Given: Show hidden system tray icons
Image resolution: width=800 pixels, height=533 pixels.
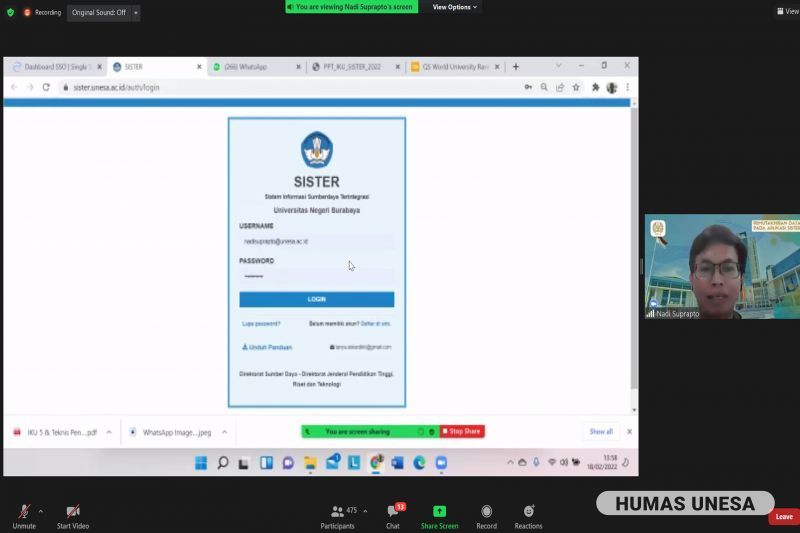Looking at the screenshot, I should (510, 462).
